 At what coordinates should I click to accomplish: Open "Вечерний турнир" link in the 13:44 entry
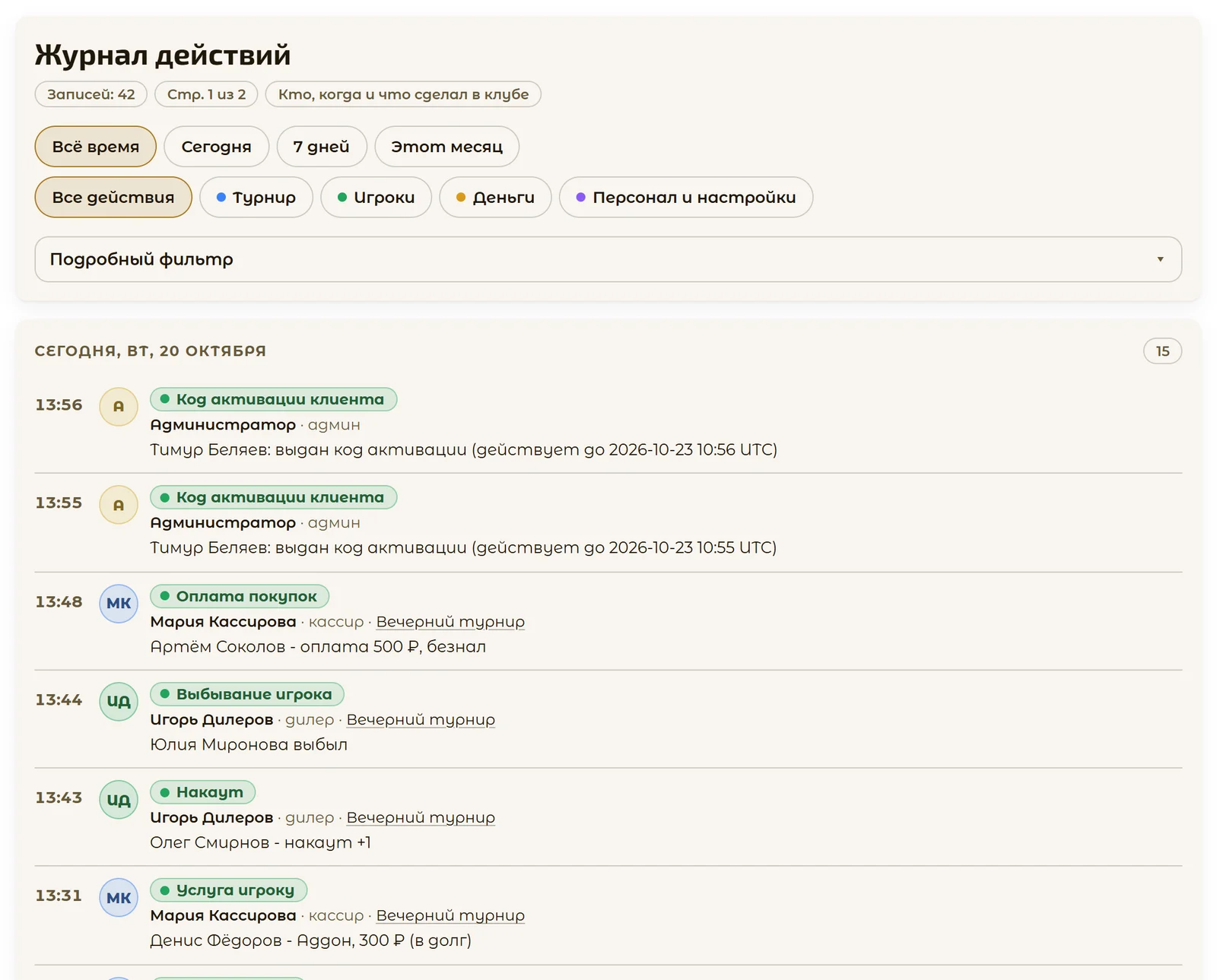pos(421,720)
